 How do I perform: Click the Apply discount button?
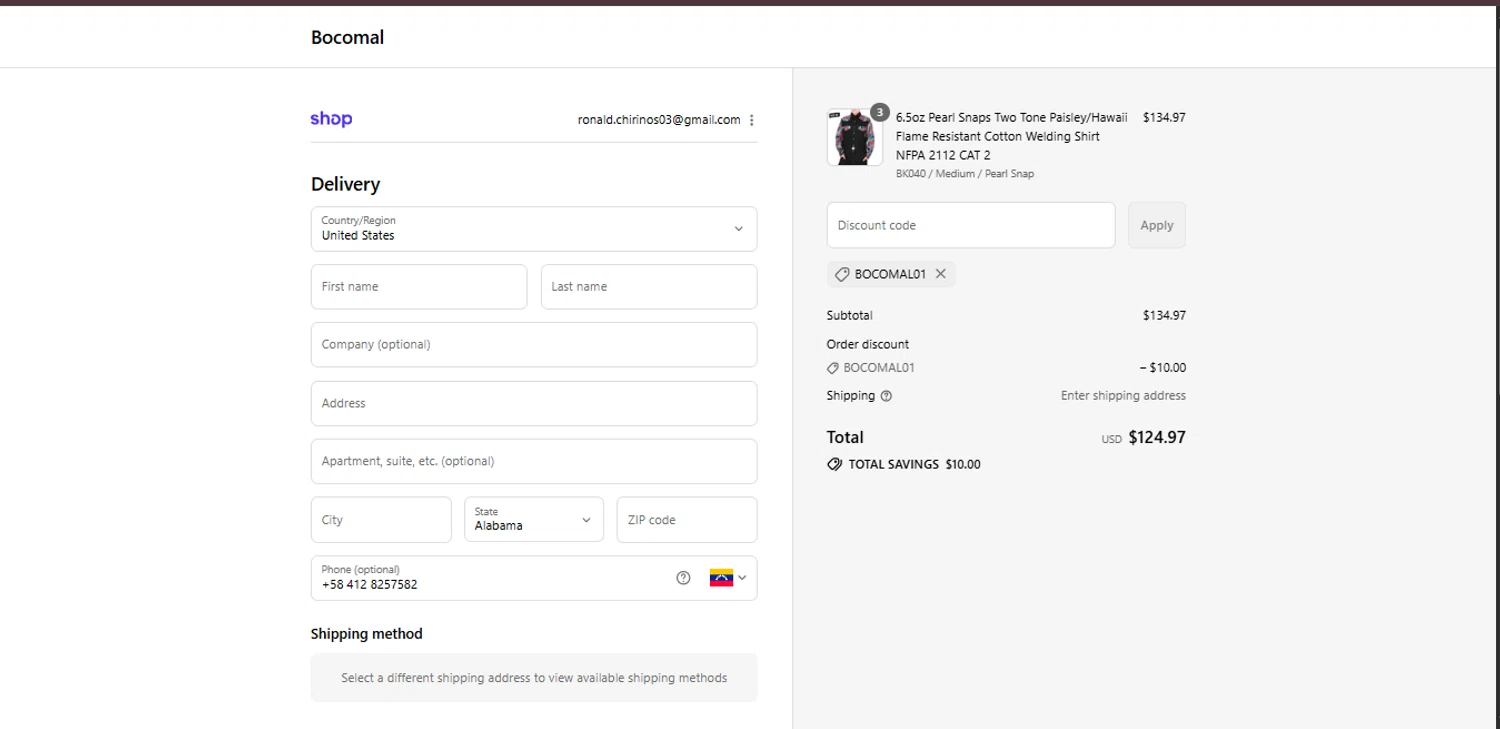tap(1157, 225)
